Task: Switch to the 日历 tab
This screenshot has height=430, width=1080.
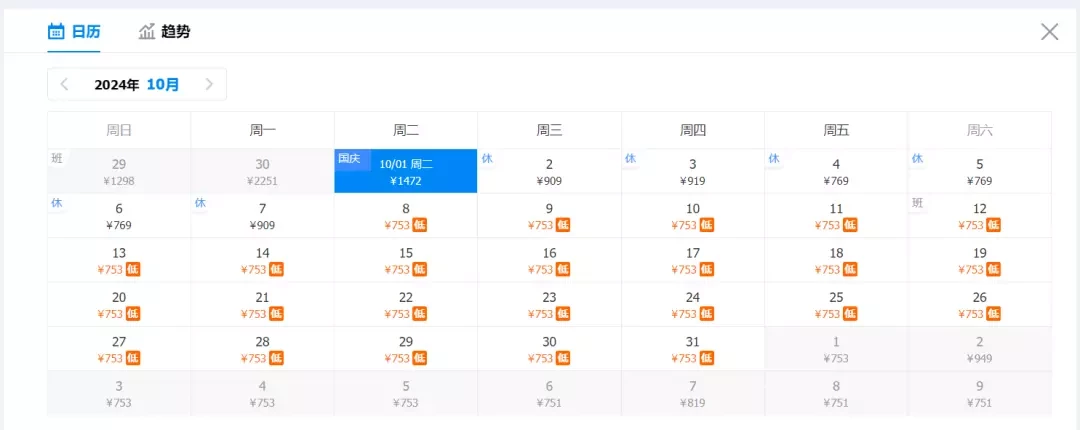Action: (x=74, y=31)
